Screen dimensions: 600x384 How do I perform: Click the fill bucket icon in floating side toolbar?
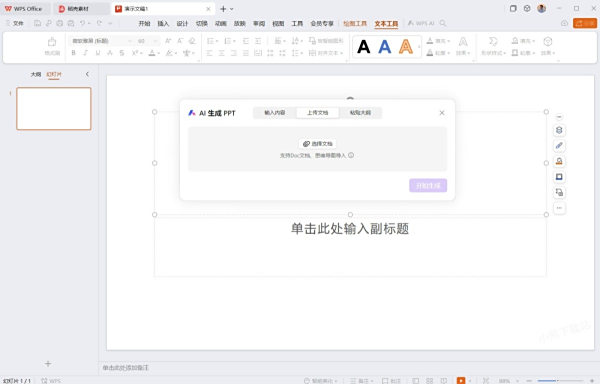click(559, 161)
